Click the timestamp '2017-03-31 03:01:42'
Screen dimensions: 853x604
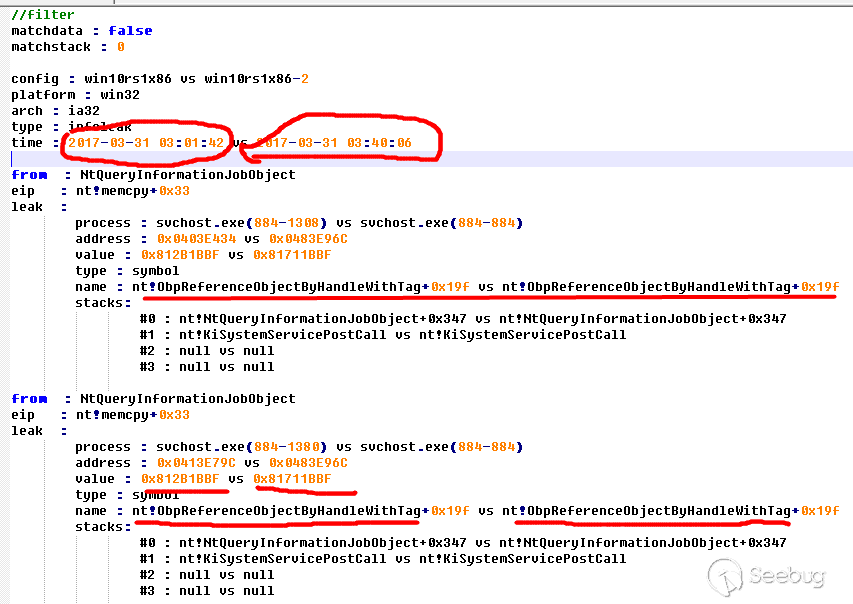pyautogui.click(x=146, y=143)
